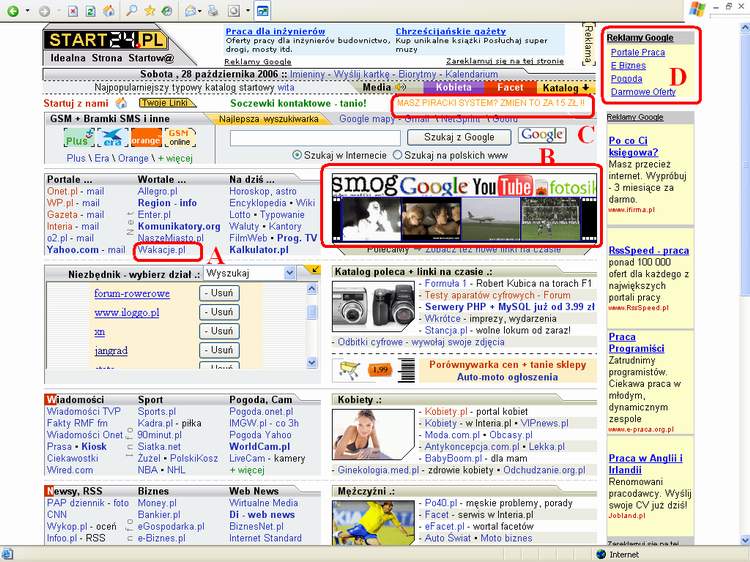
Task: Click the footballer photo in Mężczyźni section
Action: 373,522
